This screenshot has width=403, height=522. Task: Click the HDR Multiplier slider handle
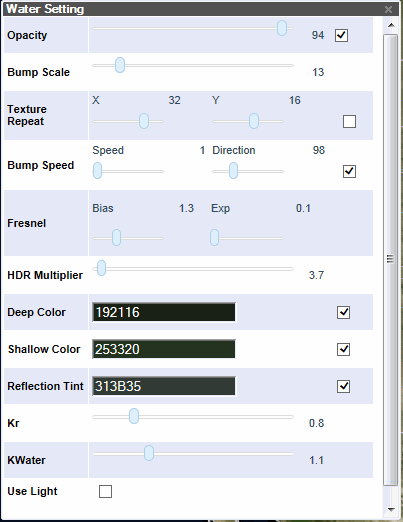[x=101, y=268]
